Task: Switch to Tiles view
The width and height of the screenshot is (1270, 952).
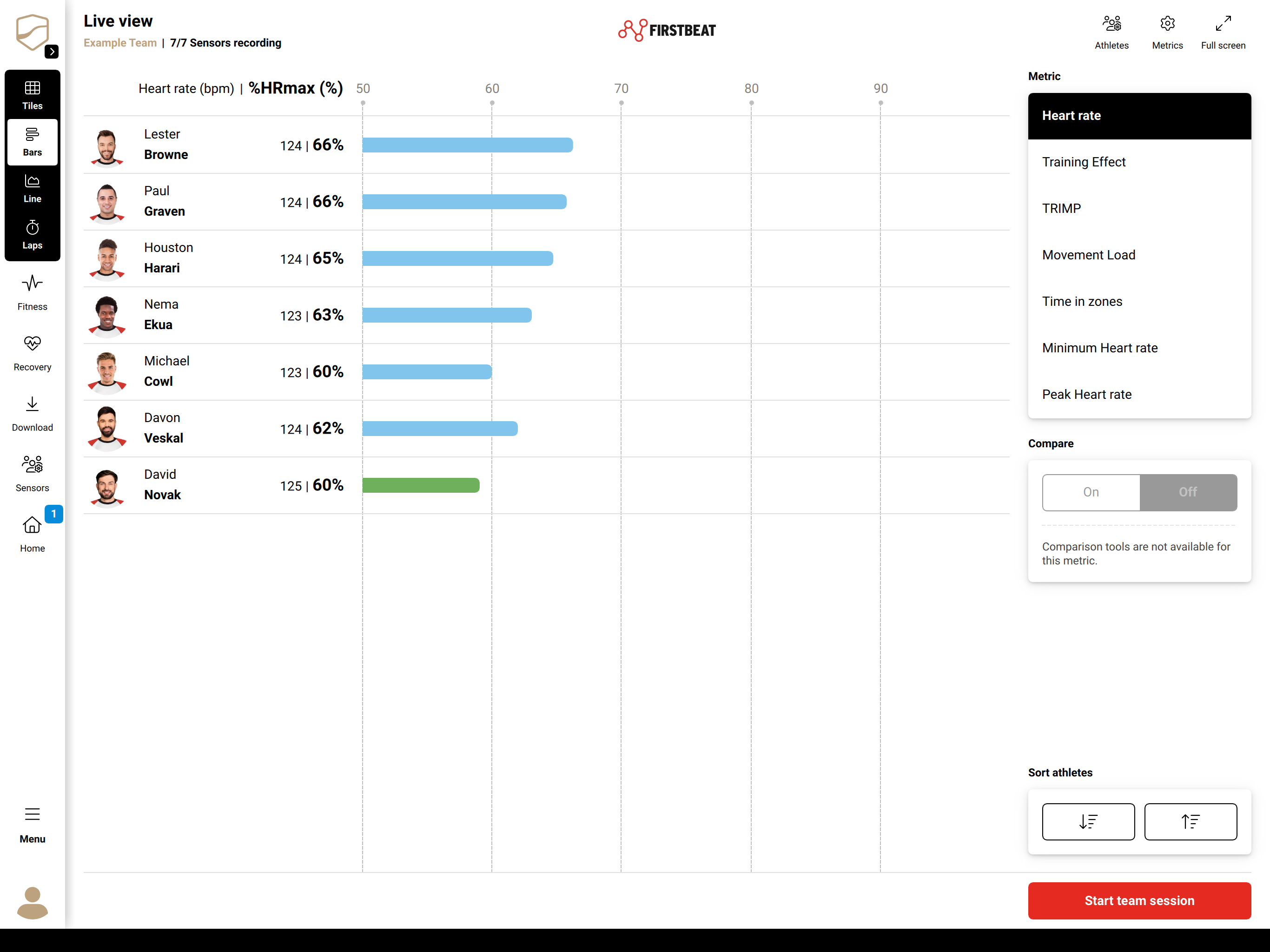Action: pos(32,95)
